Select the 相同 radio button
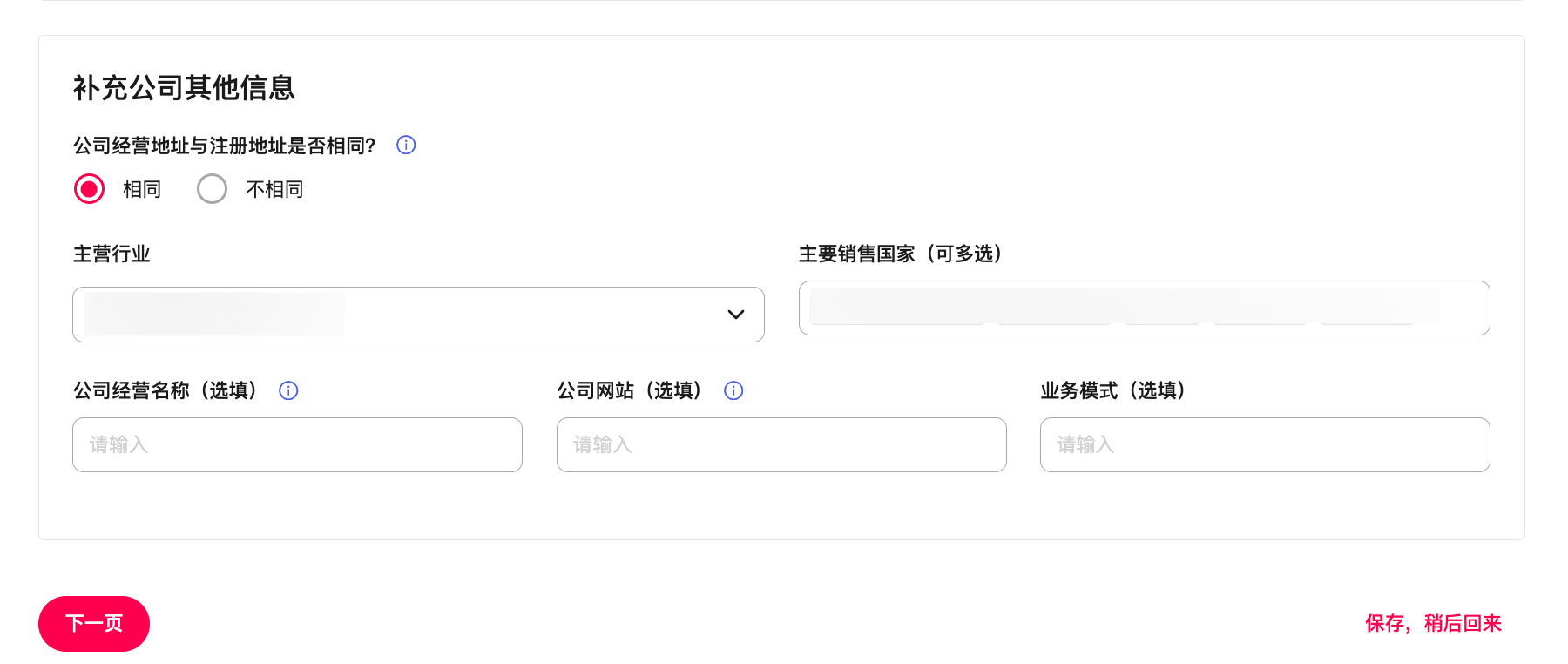Screen dimensions: 1568x664 point(89,189)
